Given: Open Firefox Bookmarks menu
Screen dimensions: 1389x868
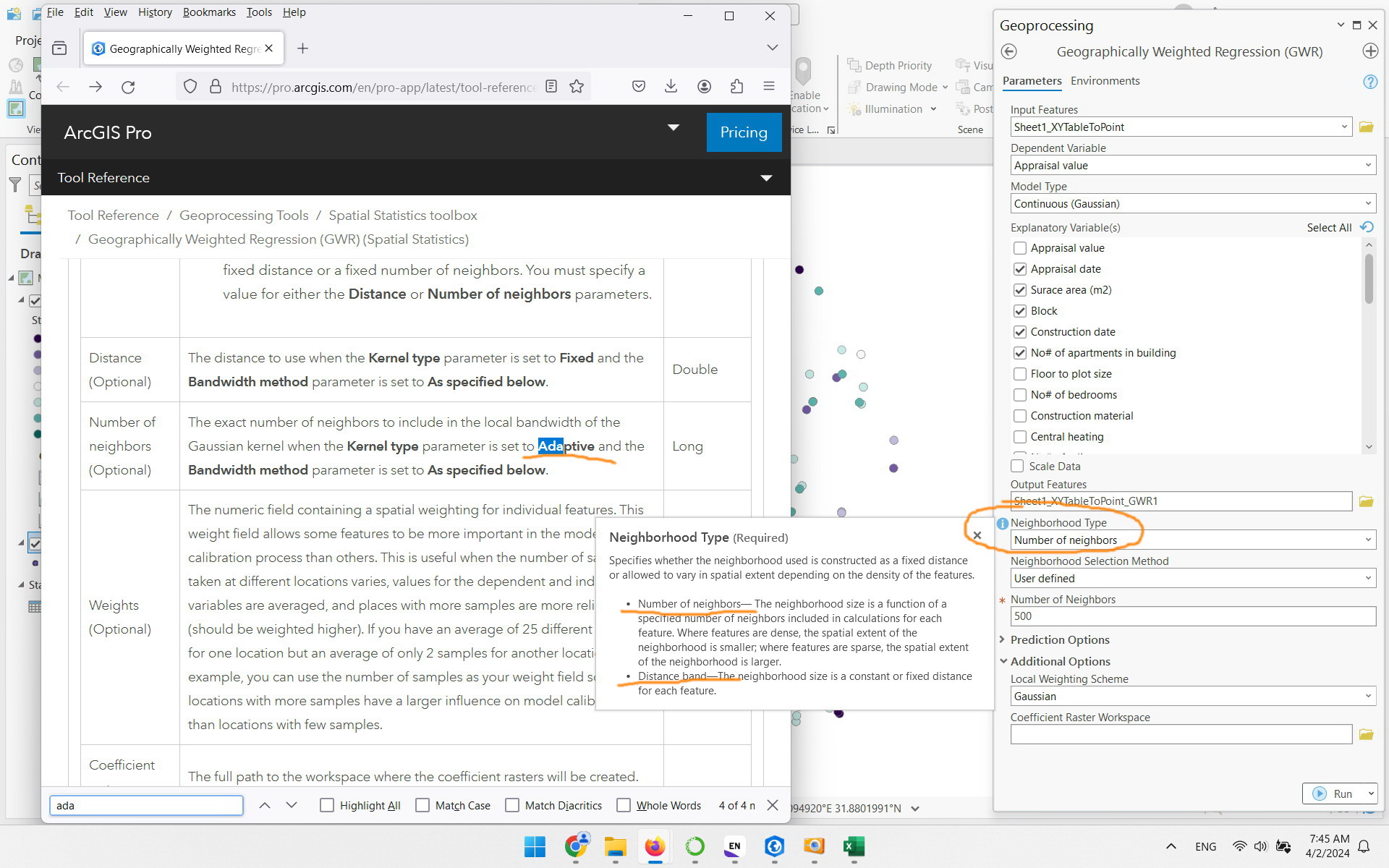Looking at the screenshot, I should pos(209,12).
